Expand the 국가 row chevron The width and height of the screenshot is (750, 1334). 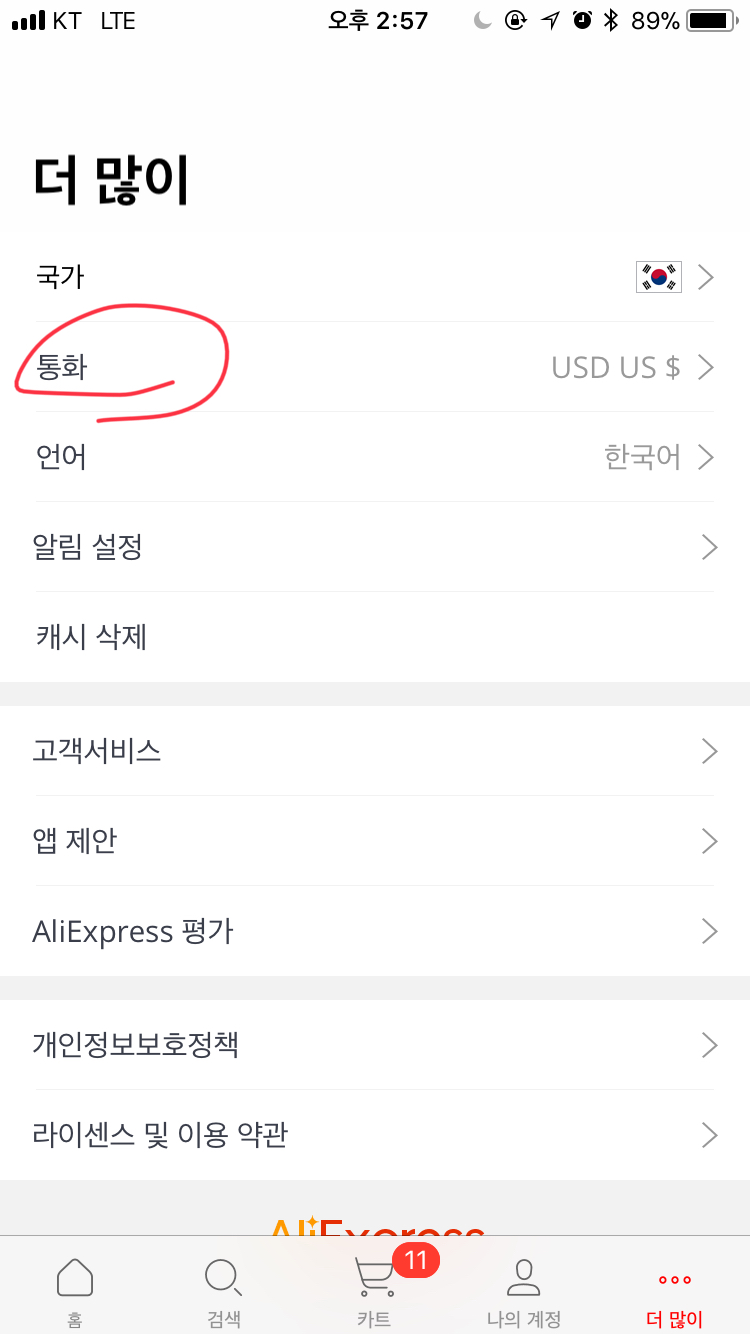coord(706,277)
